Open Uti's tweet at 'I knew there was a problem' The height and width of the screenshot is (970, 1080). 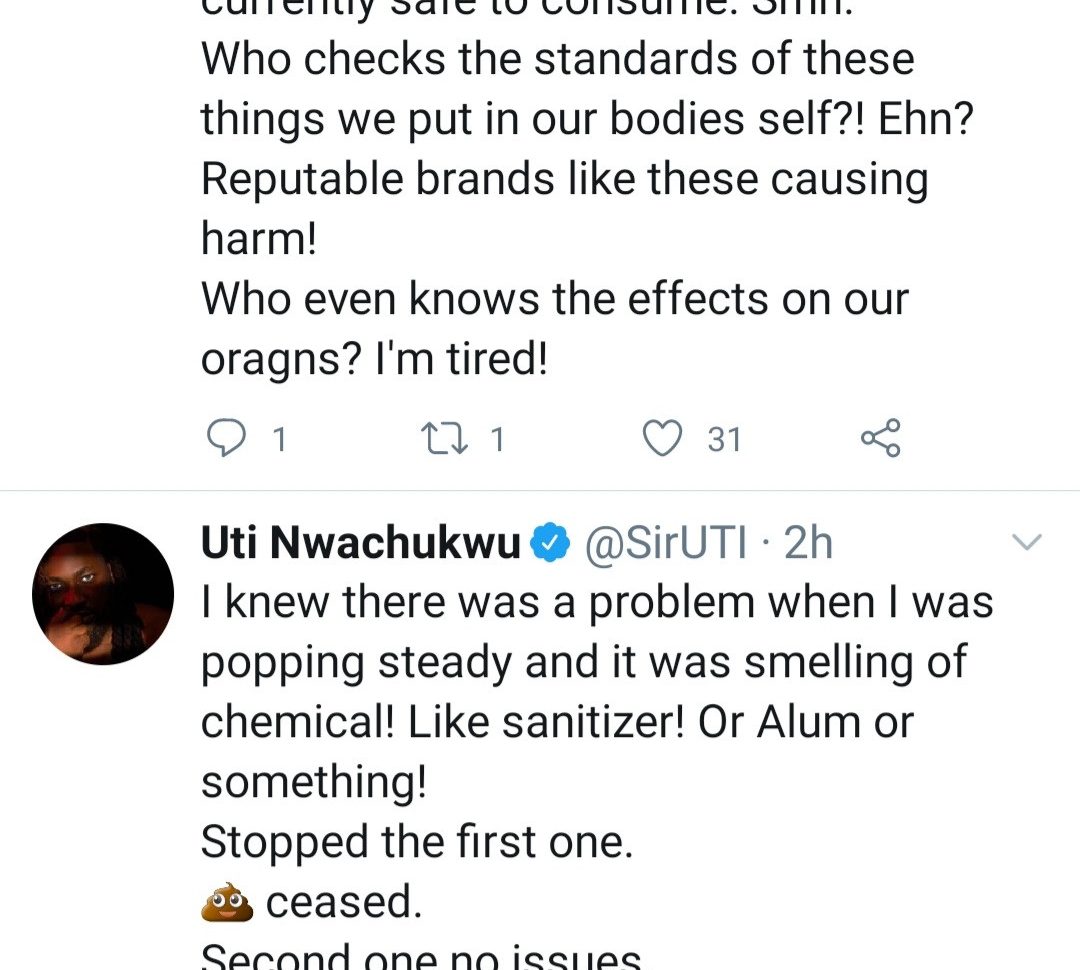click(x=597, y=603)
